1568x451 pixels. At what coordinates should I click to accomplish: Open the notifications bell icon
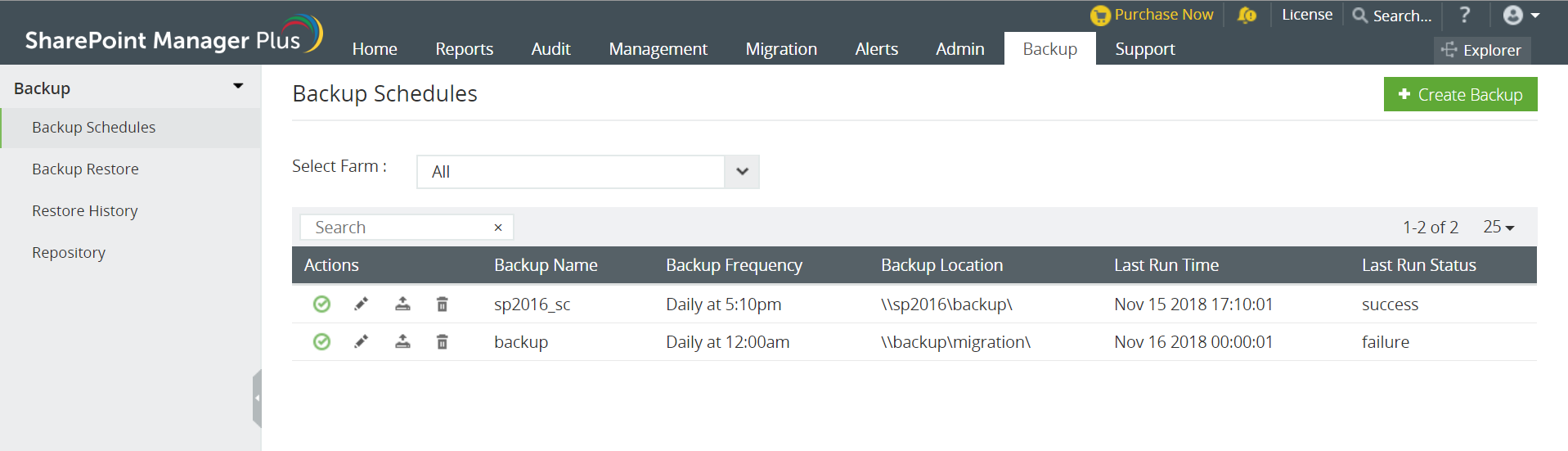1247,15
